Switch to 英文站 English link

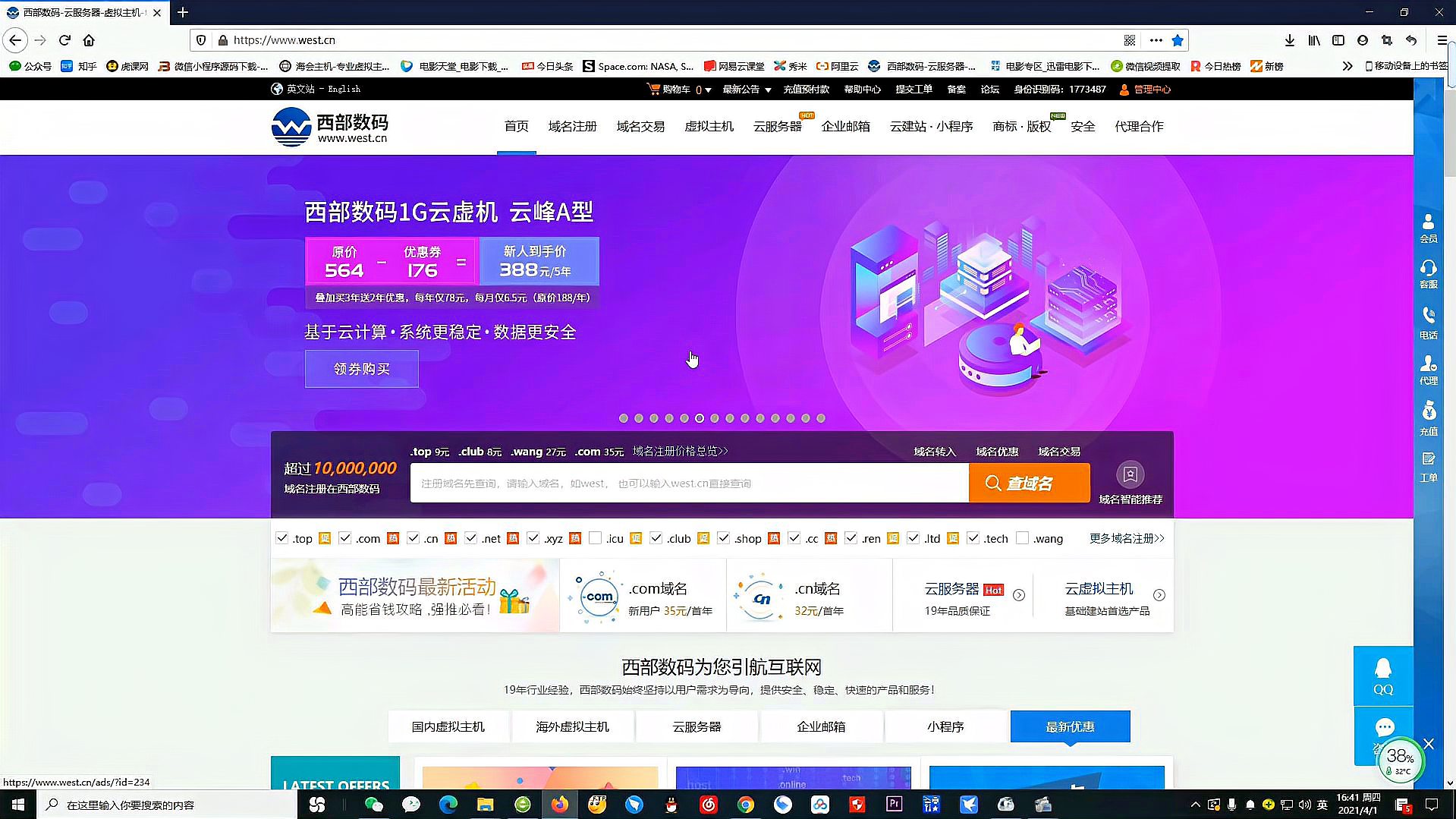[316, 90]
